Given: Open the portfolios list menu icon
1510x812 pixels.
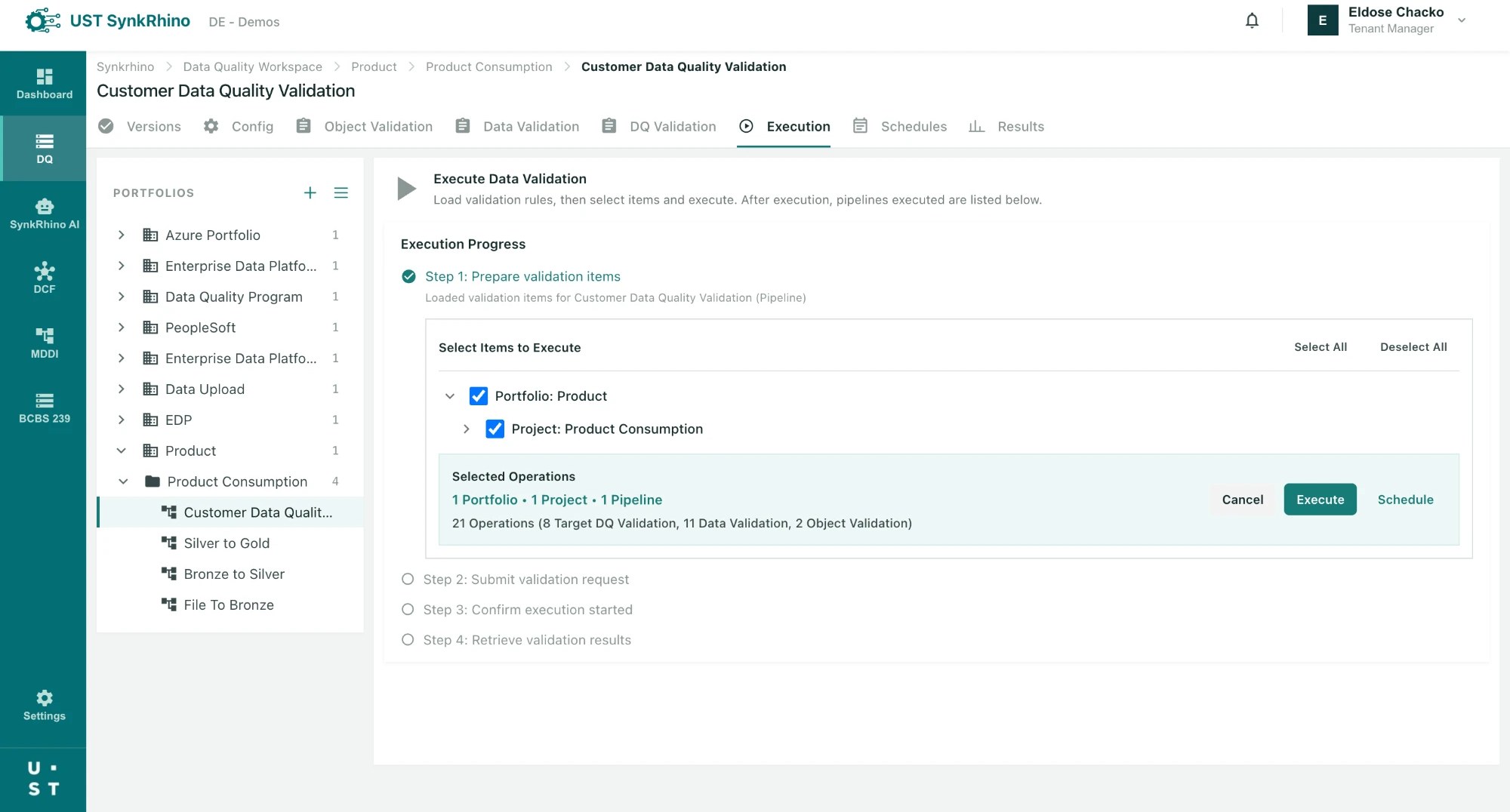Looking at the screenshot, I should 341,193.
